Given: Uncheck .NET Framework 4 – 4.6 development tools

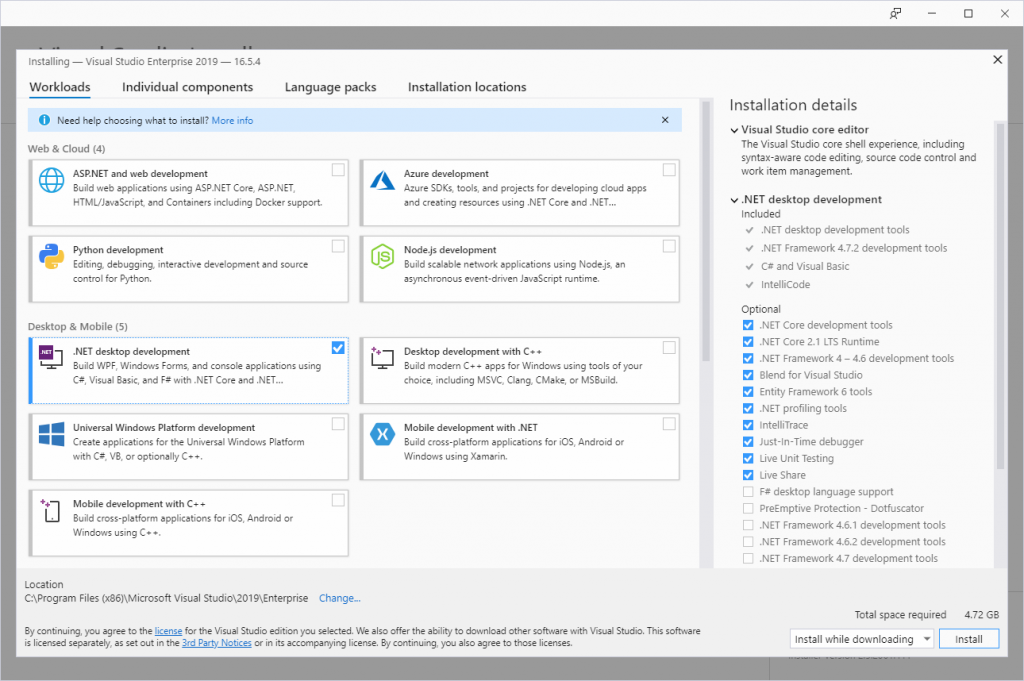Looking at the screenshot, I should point(748,358).
